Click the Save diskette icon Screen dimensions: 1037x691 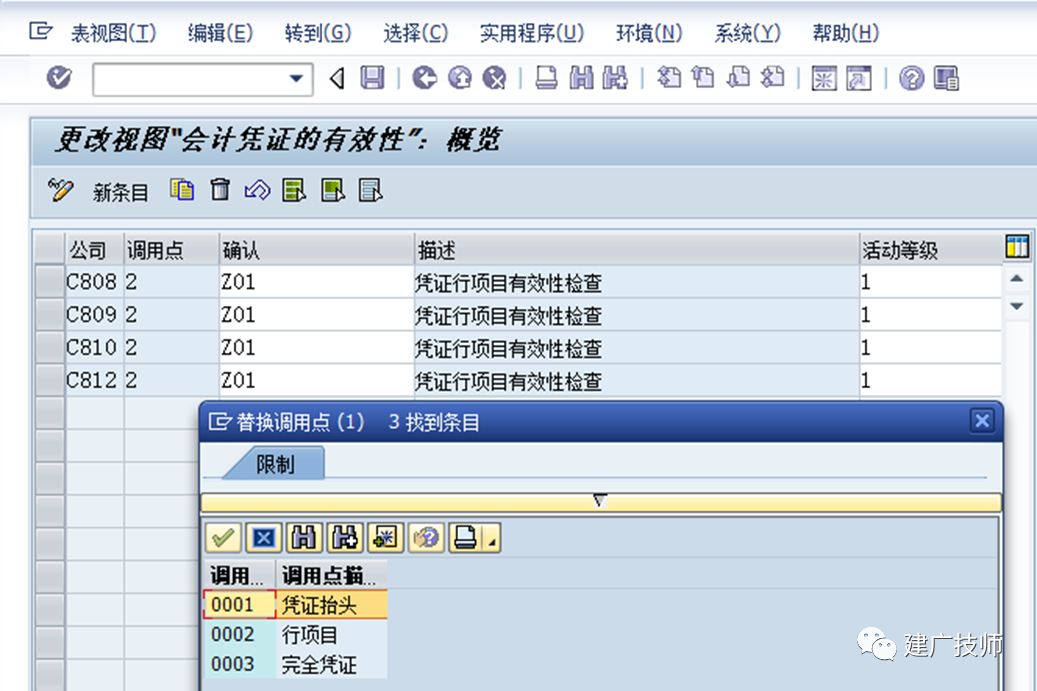click(372, 78)
